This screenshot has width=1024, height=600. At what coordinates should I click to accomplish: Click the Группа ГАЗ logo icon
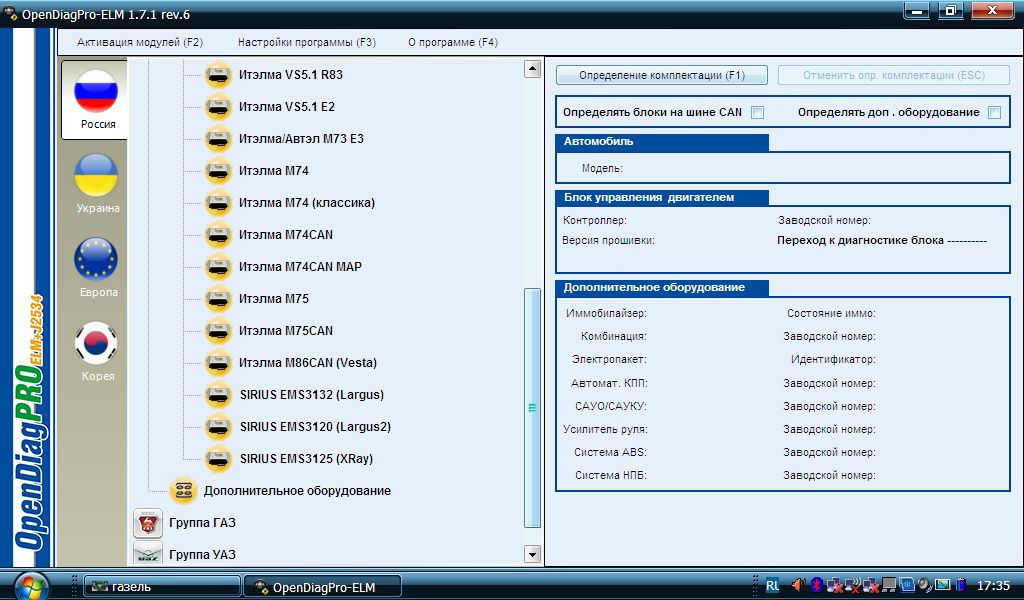coord(148,523)
